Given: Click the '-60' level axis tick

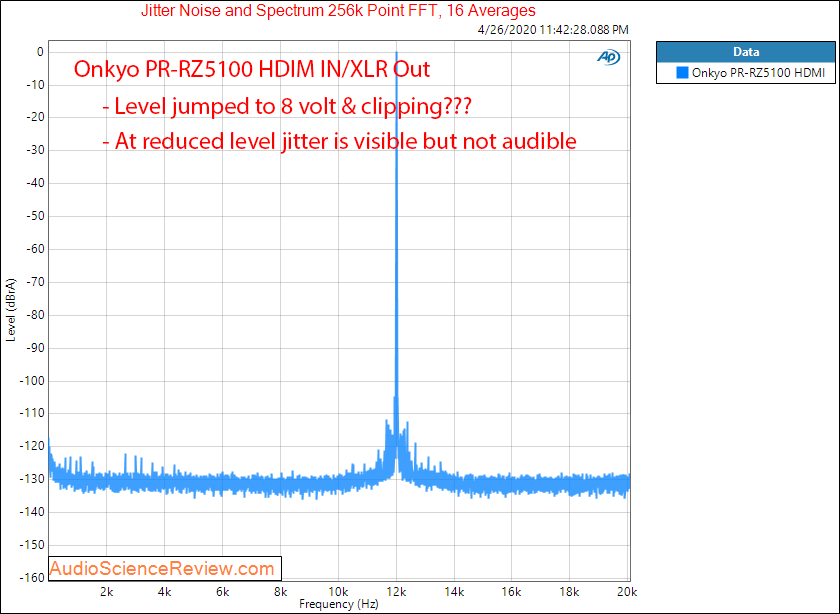Looking at the screenshot, I should (35, 249).
